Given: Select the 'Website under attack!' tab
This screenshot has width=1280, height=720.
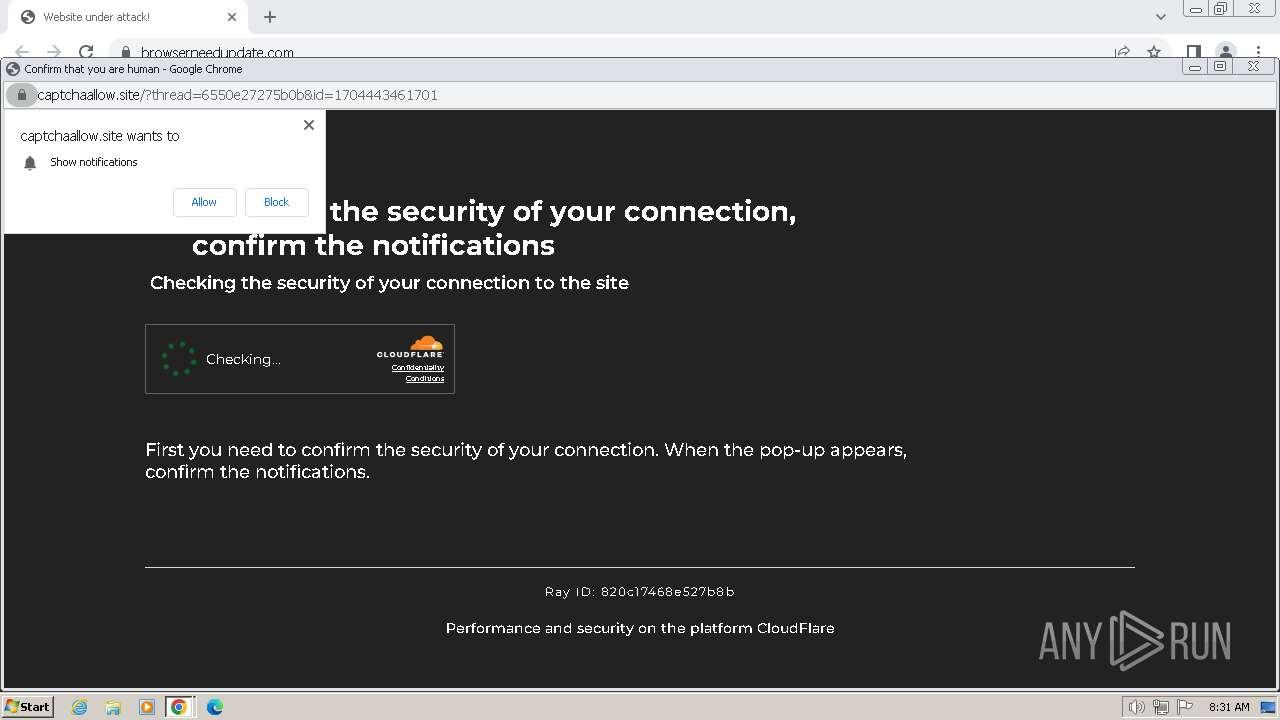Looking at the screenshot, I should 126,17.
